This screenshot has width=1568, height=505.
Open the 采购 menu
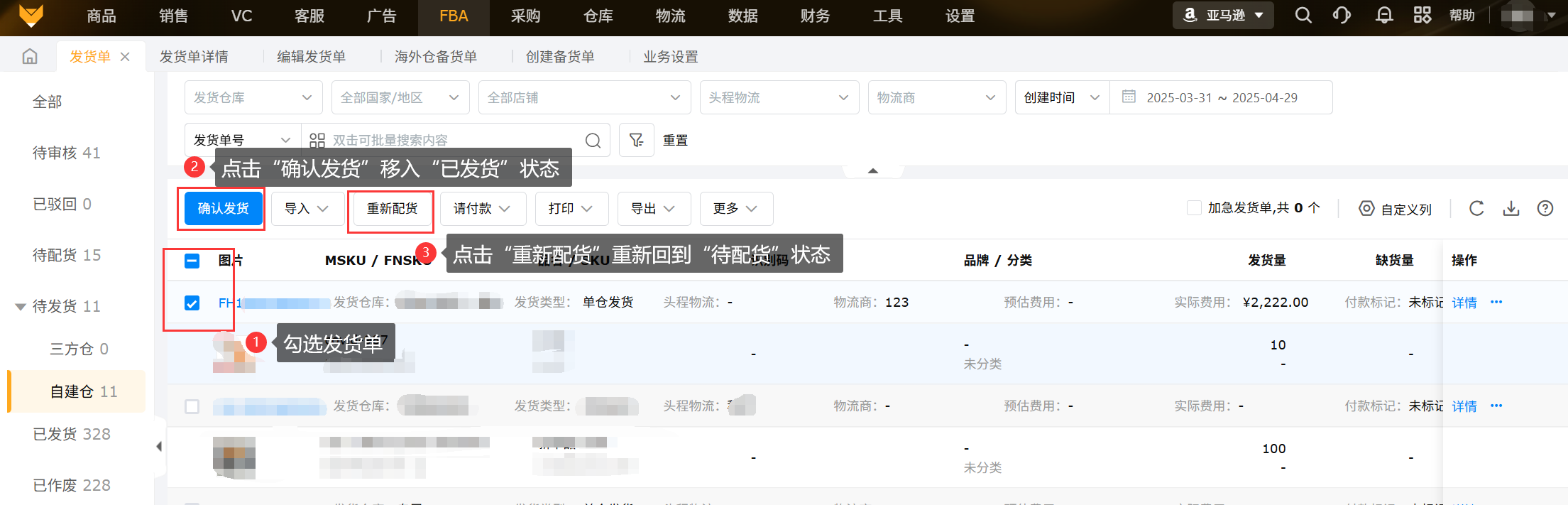[526, 16]
